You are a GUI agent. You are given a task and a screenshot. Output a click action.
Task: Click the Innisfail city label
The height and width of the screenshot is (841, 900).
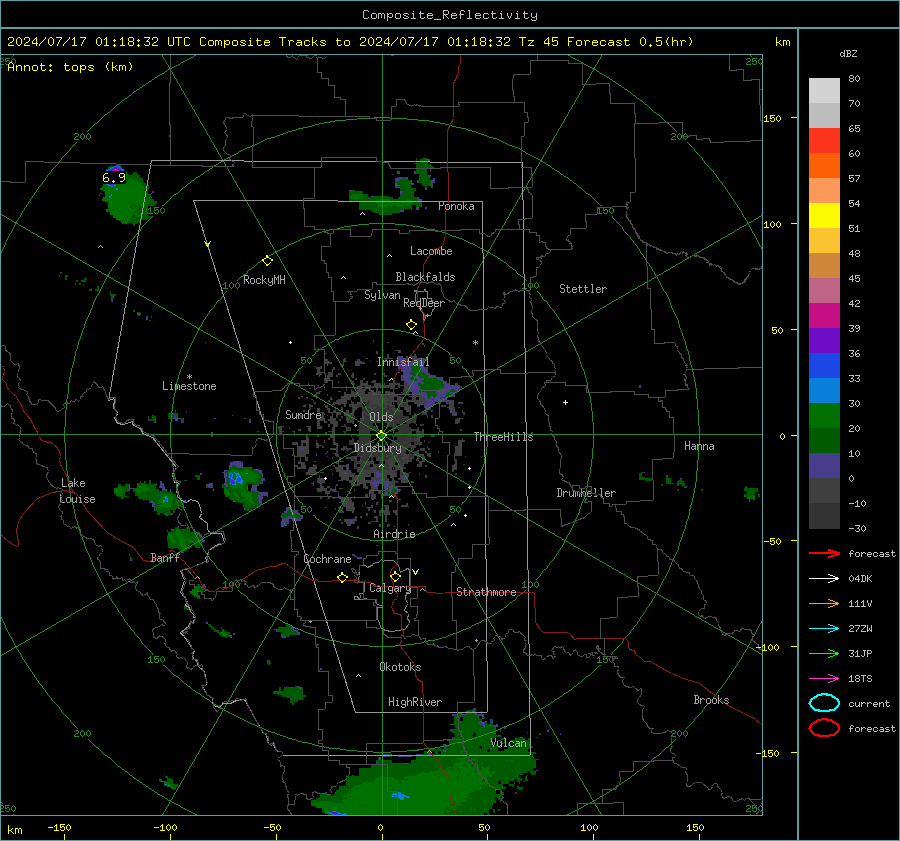pyautogui.click(x=403, y=362)
